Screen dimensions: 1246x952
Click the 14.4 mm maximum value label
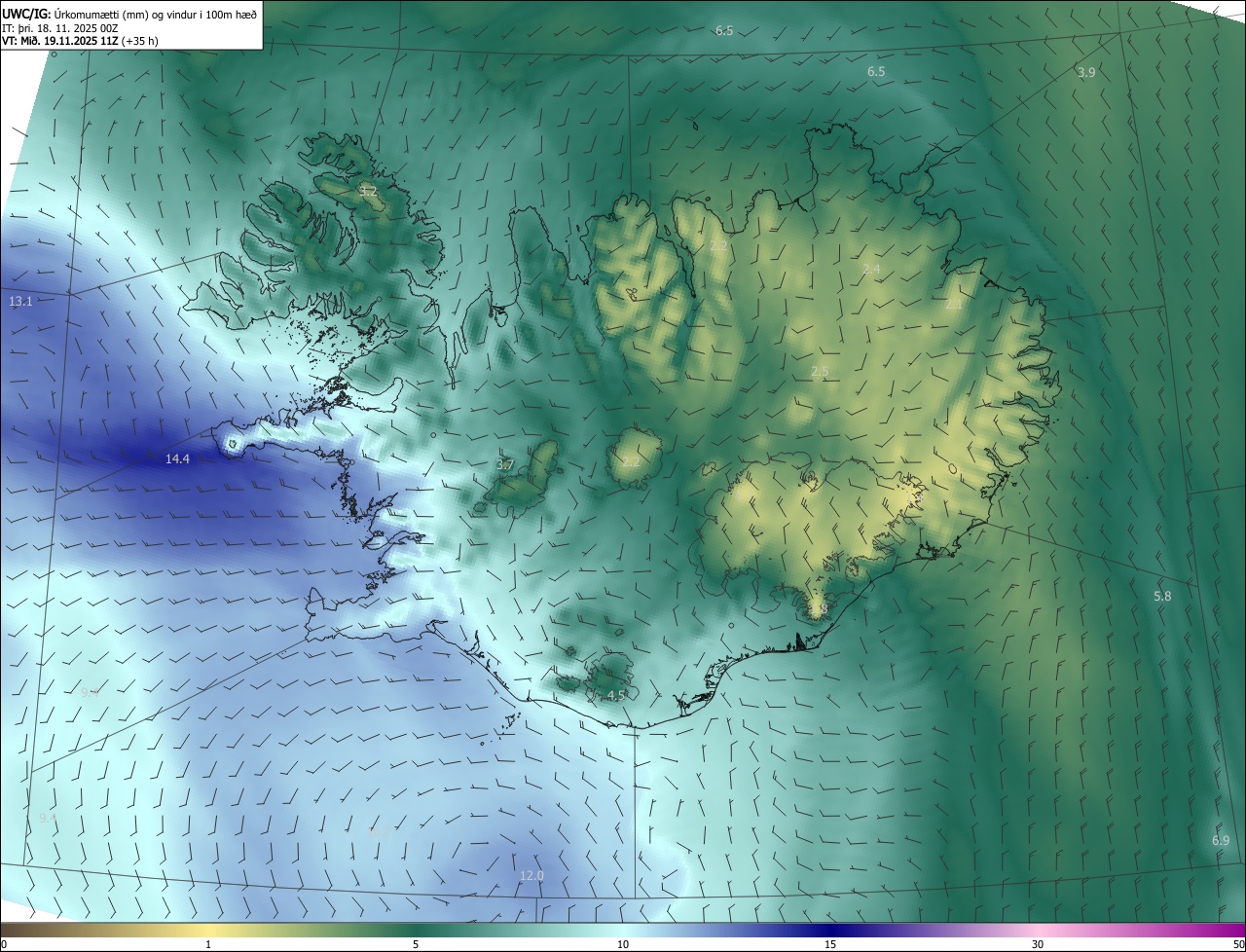tap(177, 458)
